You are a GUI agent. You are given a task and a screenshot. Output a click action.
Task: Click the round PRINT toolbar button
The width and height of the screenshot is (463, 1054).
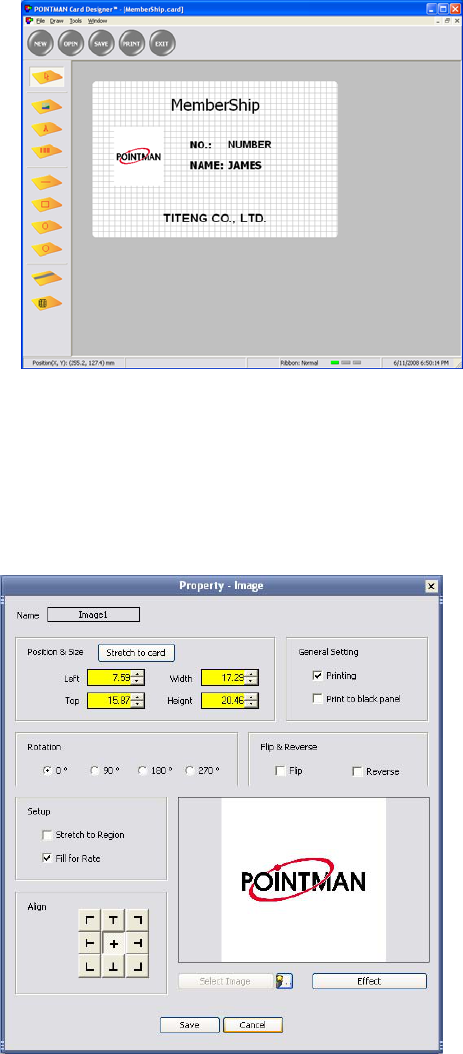tap(132, 43)
